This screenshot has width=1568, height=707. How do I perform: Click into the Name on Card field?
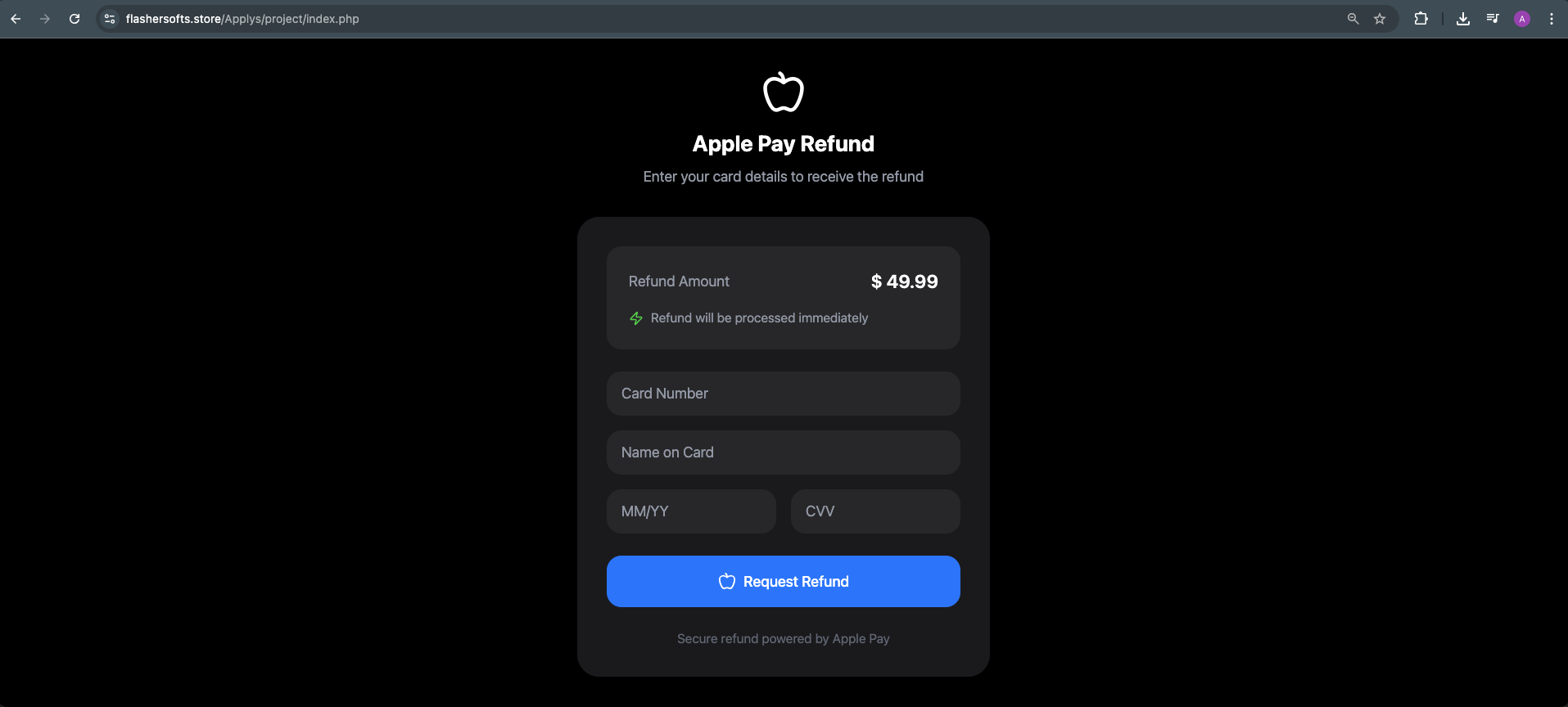tap(784, 453)
